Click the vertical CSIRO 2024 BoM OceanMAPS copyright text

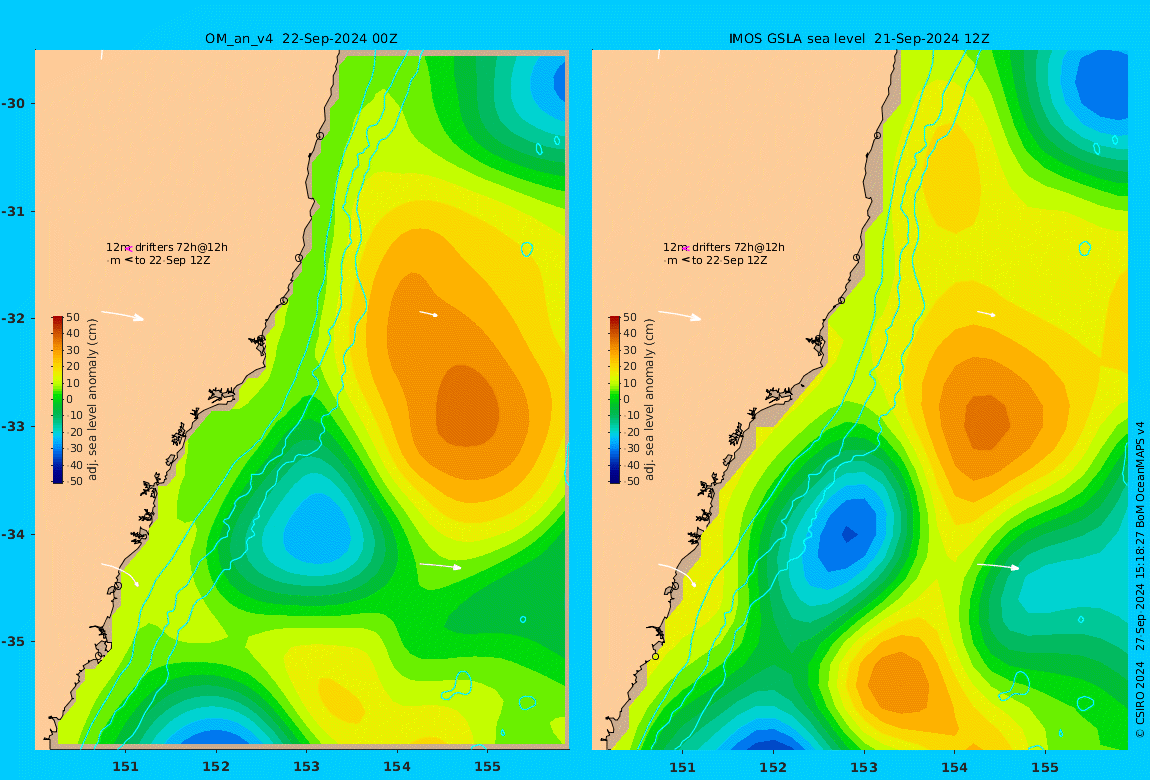tap(1140, 579)
